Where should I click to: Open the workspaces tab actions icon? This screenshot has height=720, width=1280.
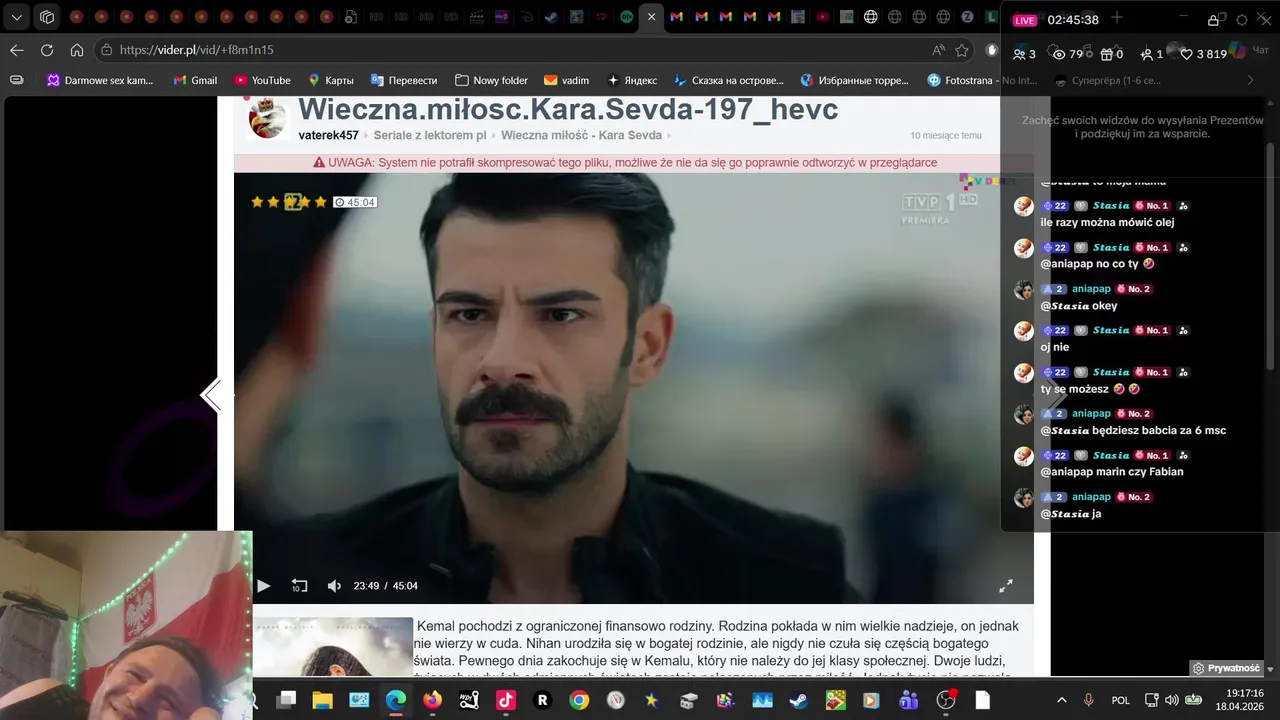tap(47, 17)
